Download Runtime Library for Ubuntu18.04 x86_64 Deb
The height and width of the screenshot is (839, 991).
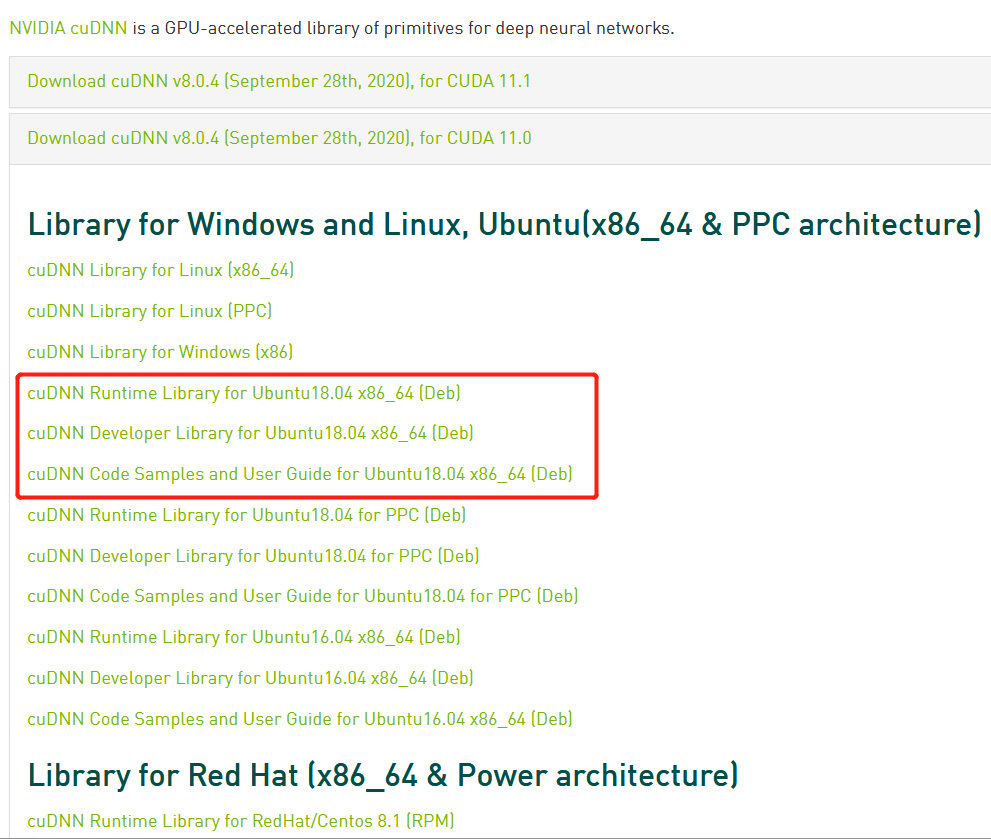click(244, 393)
